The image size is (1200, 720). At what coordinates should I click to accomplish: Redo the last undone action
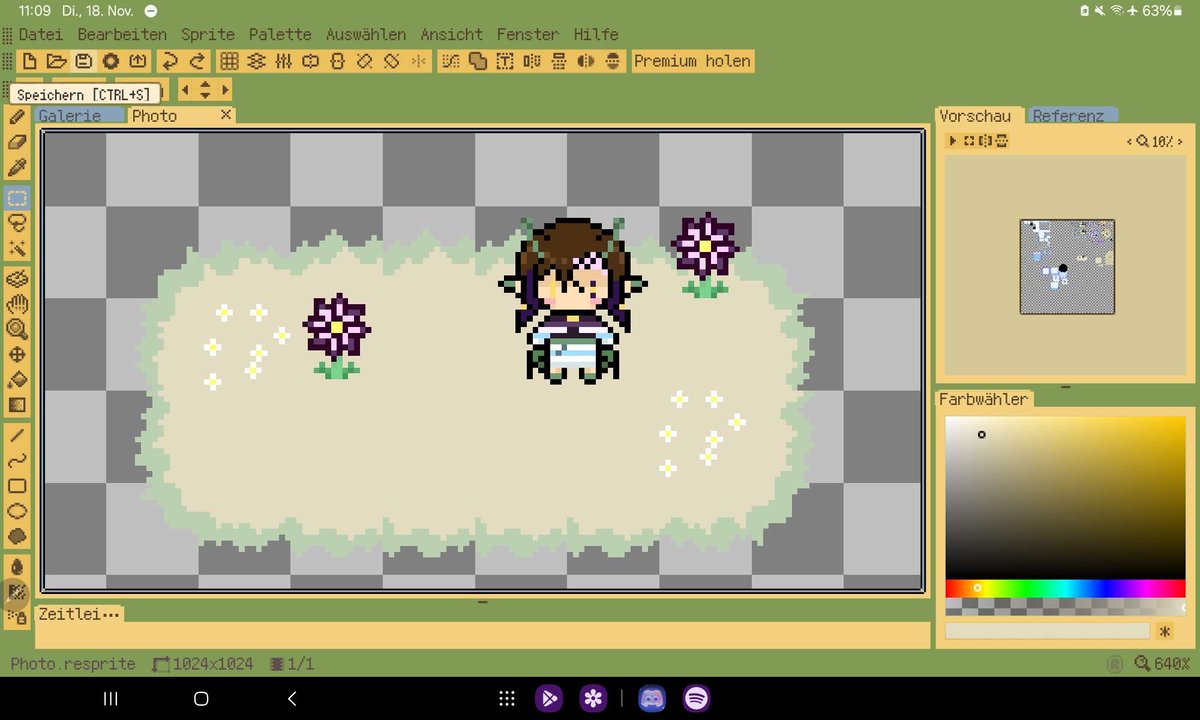tap(197, 61)
